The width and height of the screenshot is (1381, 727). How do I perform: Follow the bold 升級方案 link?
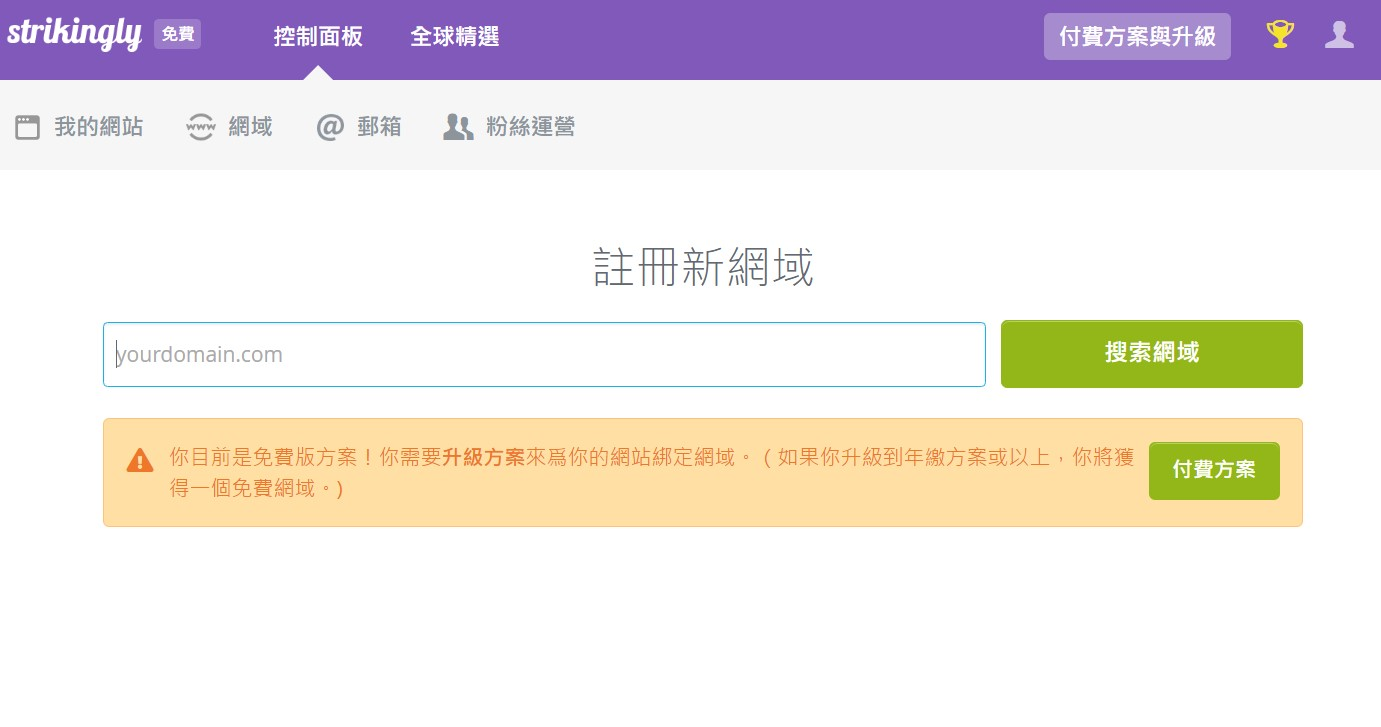point(483,458)
